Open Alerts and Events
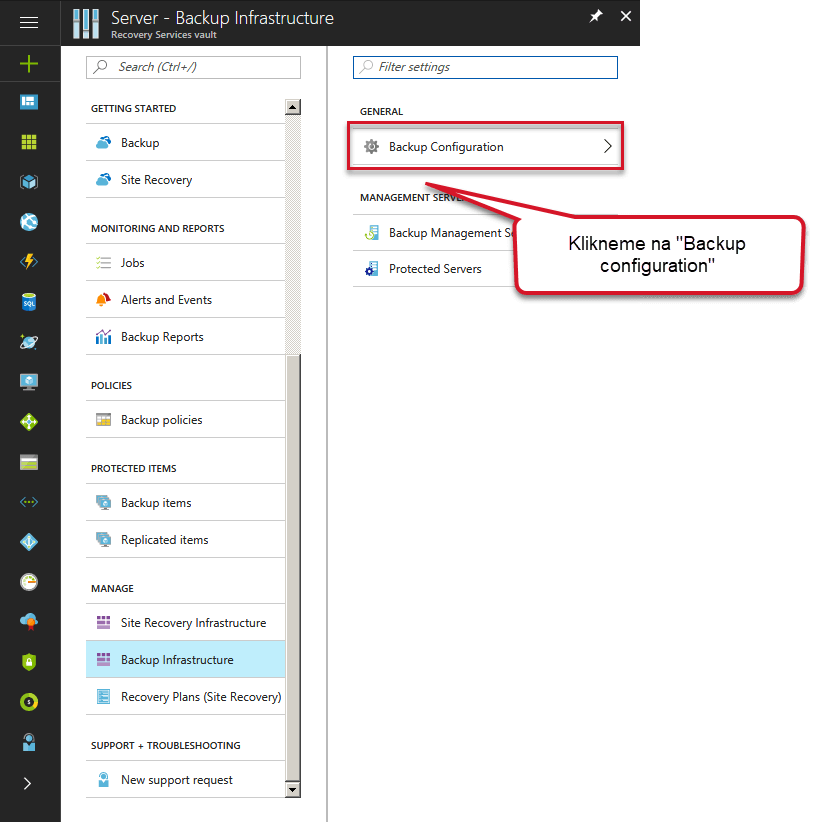Screen dimensions: 815x822 [x=186, y=300]
